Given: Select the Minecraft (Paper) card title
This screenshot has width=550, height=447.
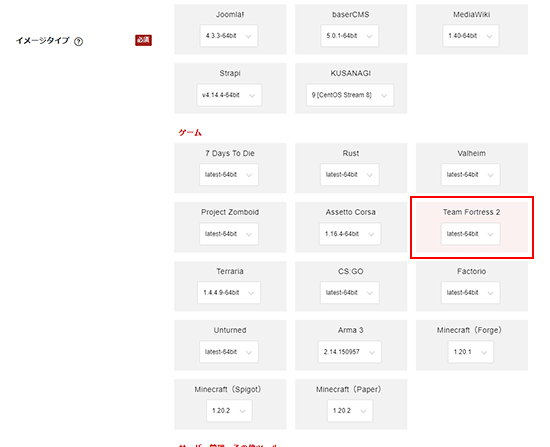Looking at the screenshot, I should tap(349, 389).
